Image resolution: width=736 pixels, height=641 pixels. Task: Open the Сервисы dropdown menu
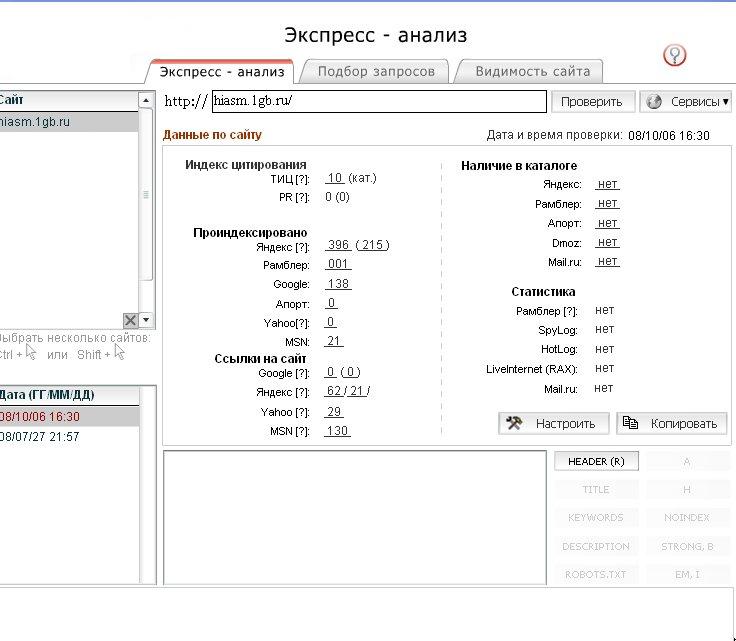[685, 101]
